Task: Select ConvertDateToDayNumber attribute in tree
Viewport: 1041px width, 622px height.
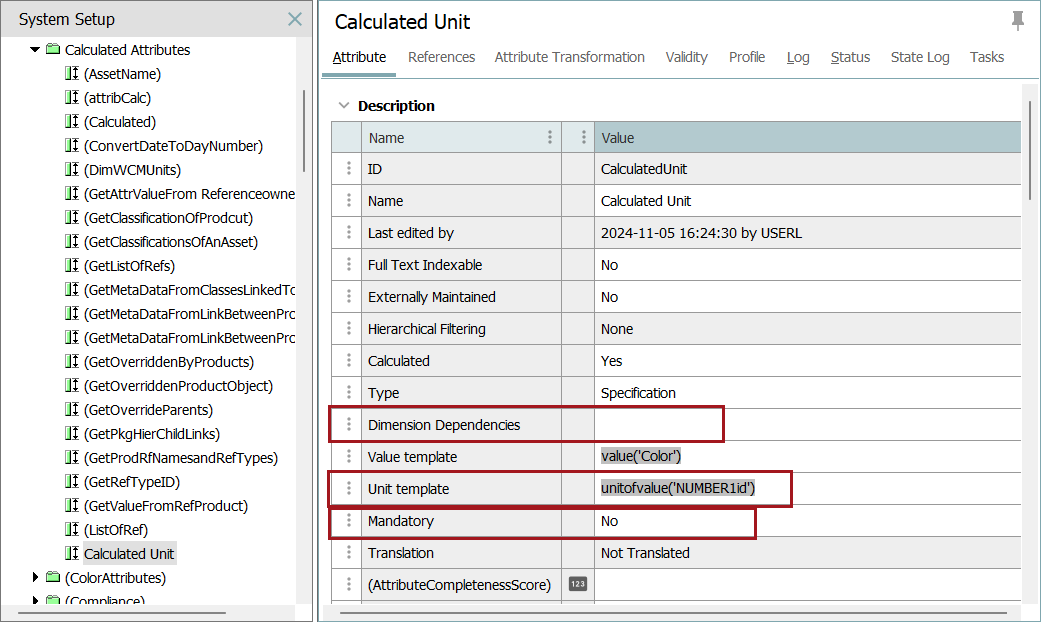Action: coord(173,146)
